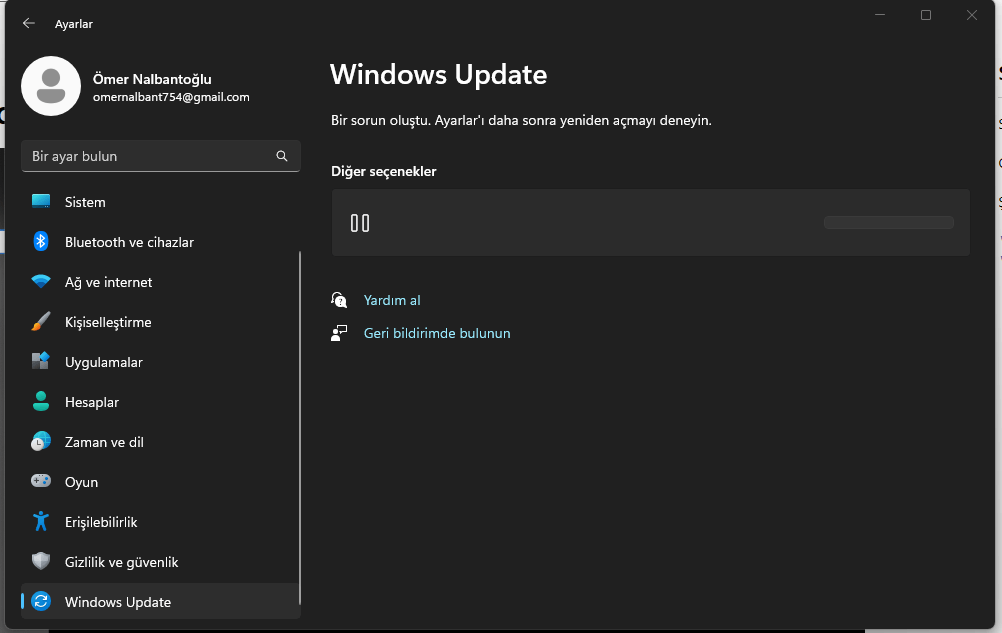Open the Sistem settings page
The height and width of the screenshot is (633, 1002).
[x=161, y=202]
